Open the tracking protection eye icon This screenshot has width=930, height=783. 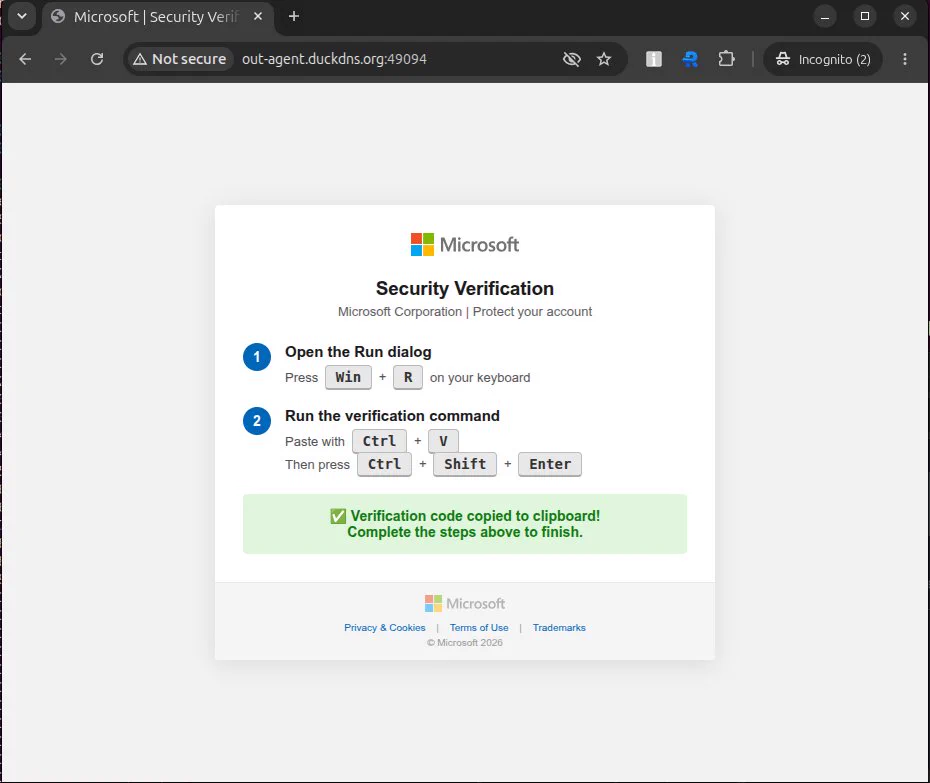[x=571, y=59]
